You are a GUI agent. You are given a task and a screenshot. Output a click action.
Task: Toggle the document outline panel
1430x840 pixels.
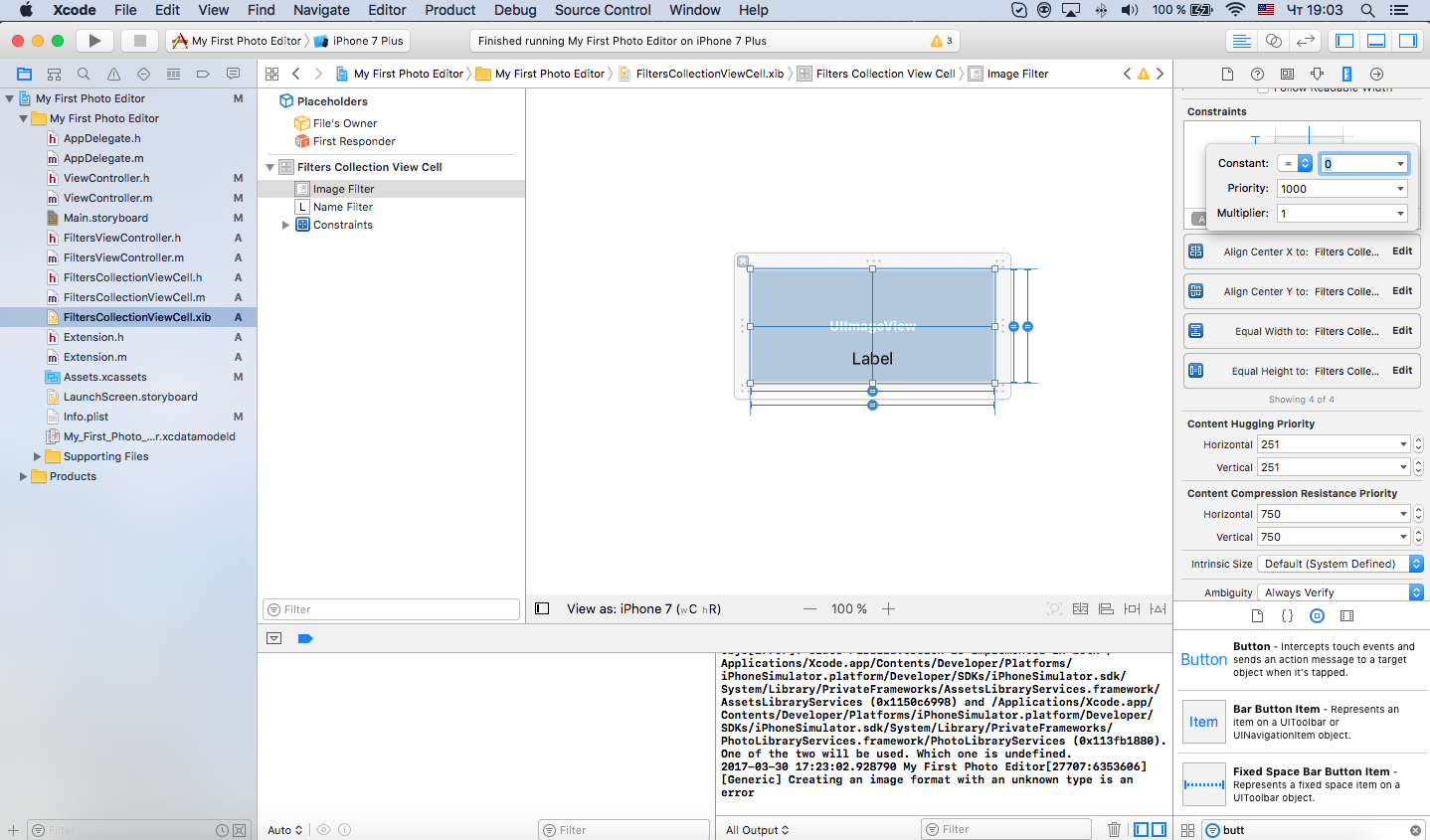[542, 608]
